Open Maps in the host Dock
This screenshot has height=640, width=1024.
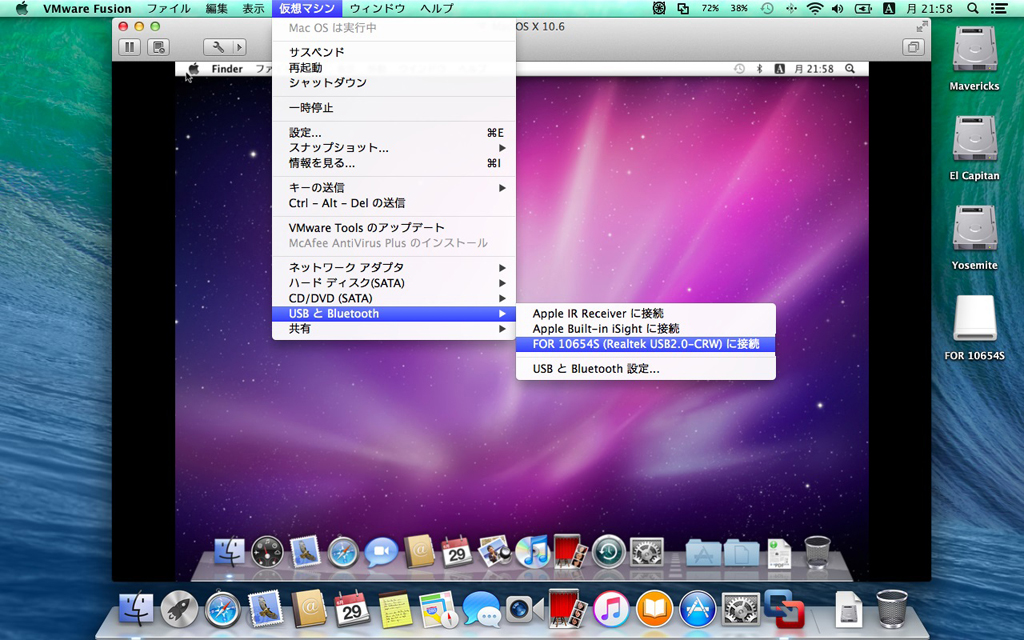coord(438,609)
